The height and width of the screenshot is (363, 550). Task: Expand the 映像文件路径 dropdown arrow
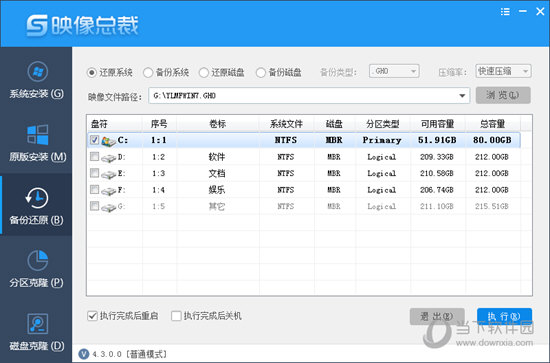pyautogui.click(x=462, y=96)
